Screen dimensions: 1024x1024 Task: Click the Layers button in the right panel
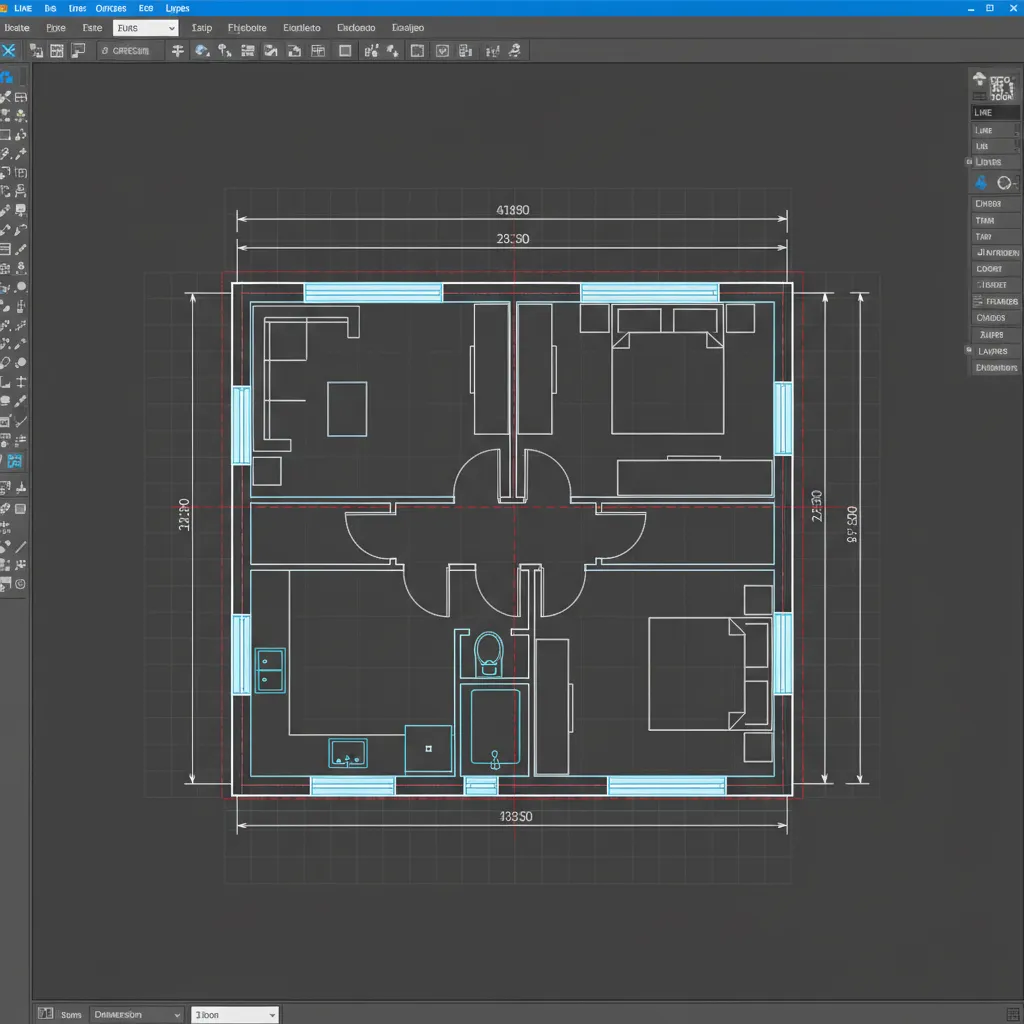[993, 351]
